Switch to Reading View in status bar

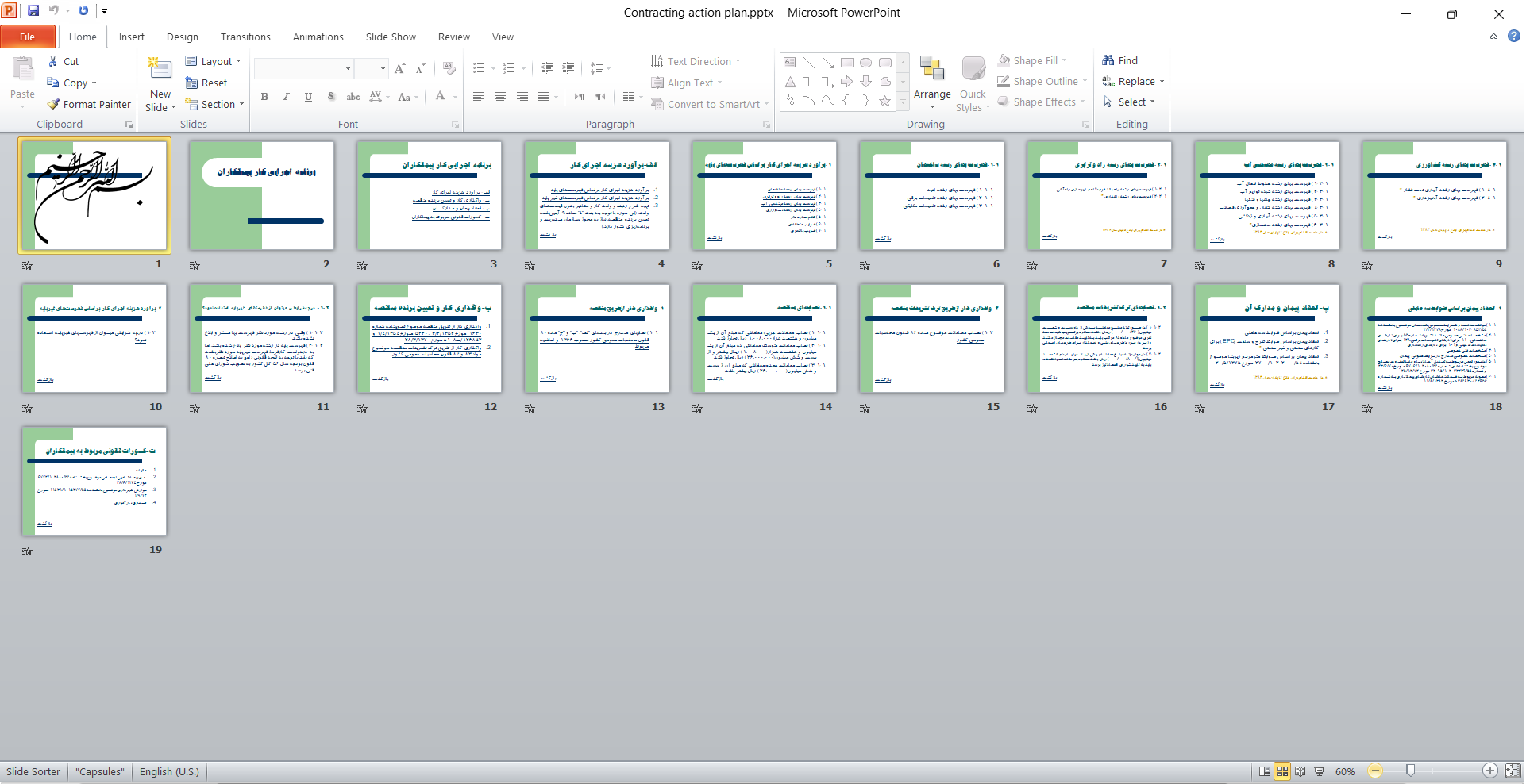coord(1301,771)
